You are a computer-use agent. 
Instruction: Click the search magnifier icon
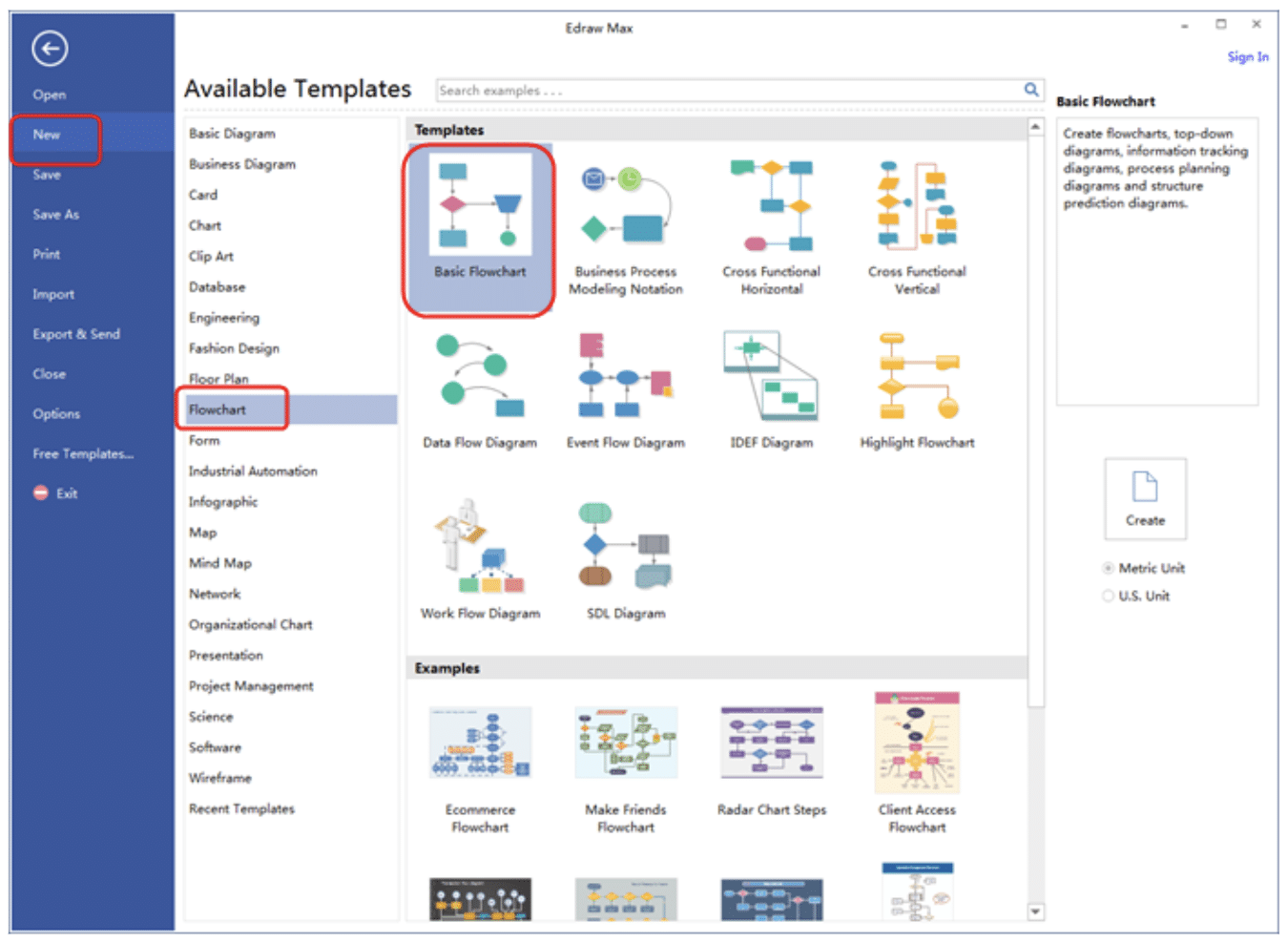1031,90
